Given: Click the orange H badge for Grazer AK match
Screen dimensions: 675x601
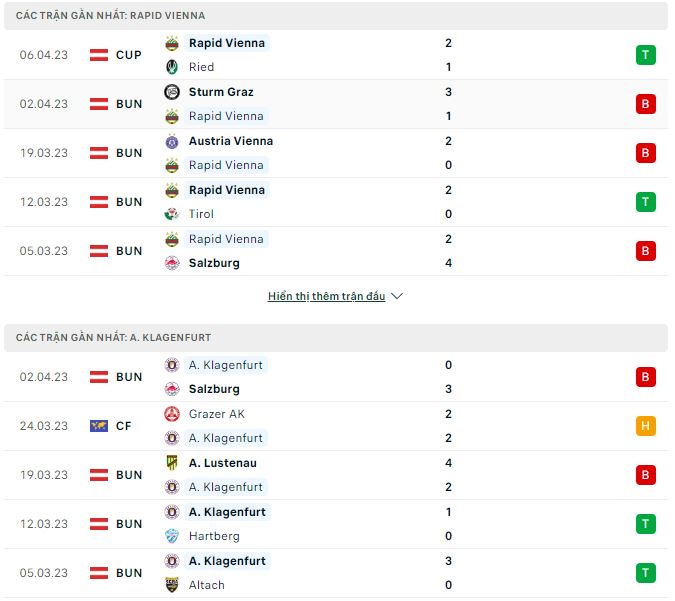Looking at the screenshot, I should pyautogui.click(x=645, y=426).
